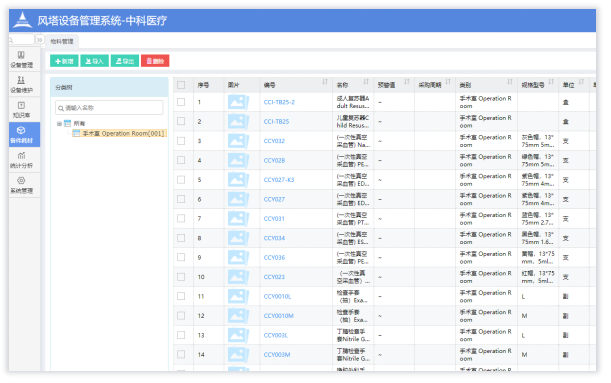Switch to the 物料管理 tab
611x383 pixels.
click(x=62, y=41)
